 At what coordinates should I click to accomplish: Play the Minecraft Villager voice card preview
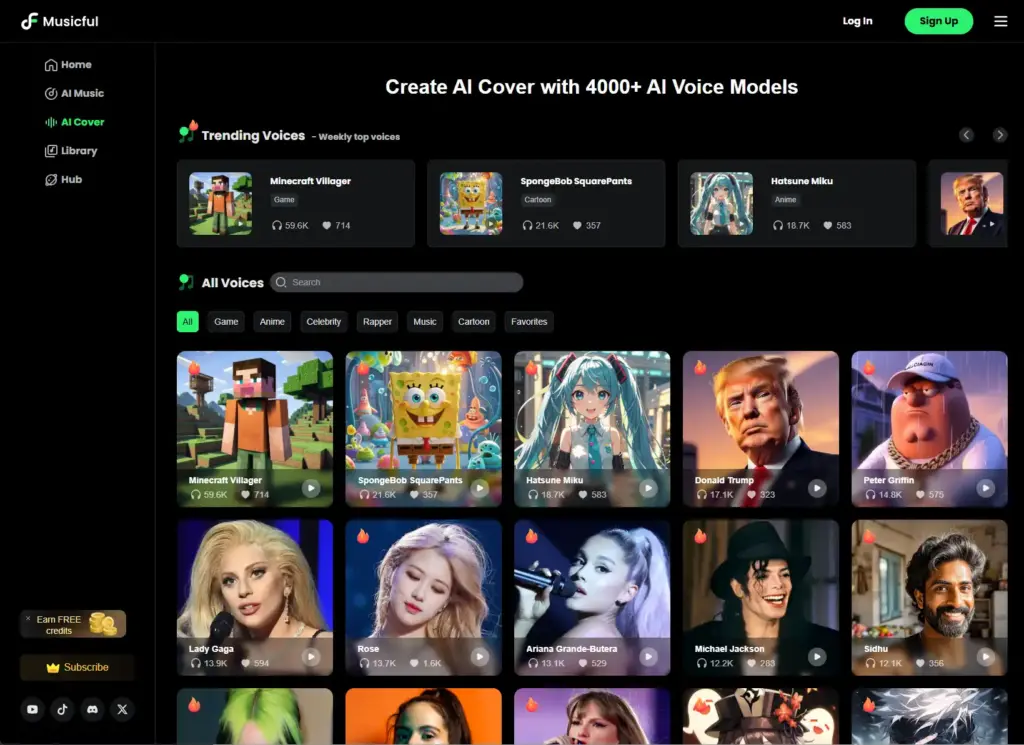point(311,488)
